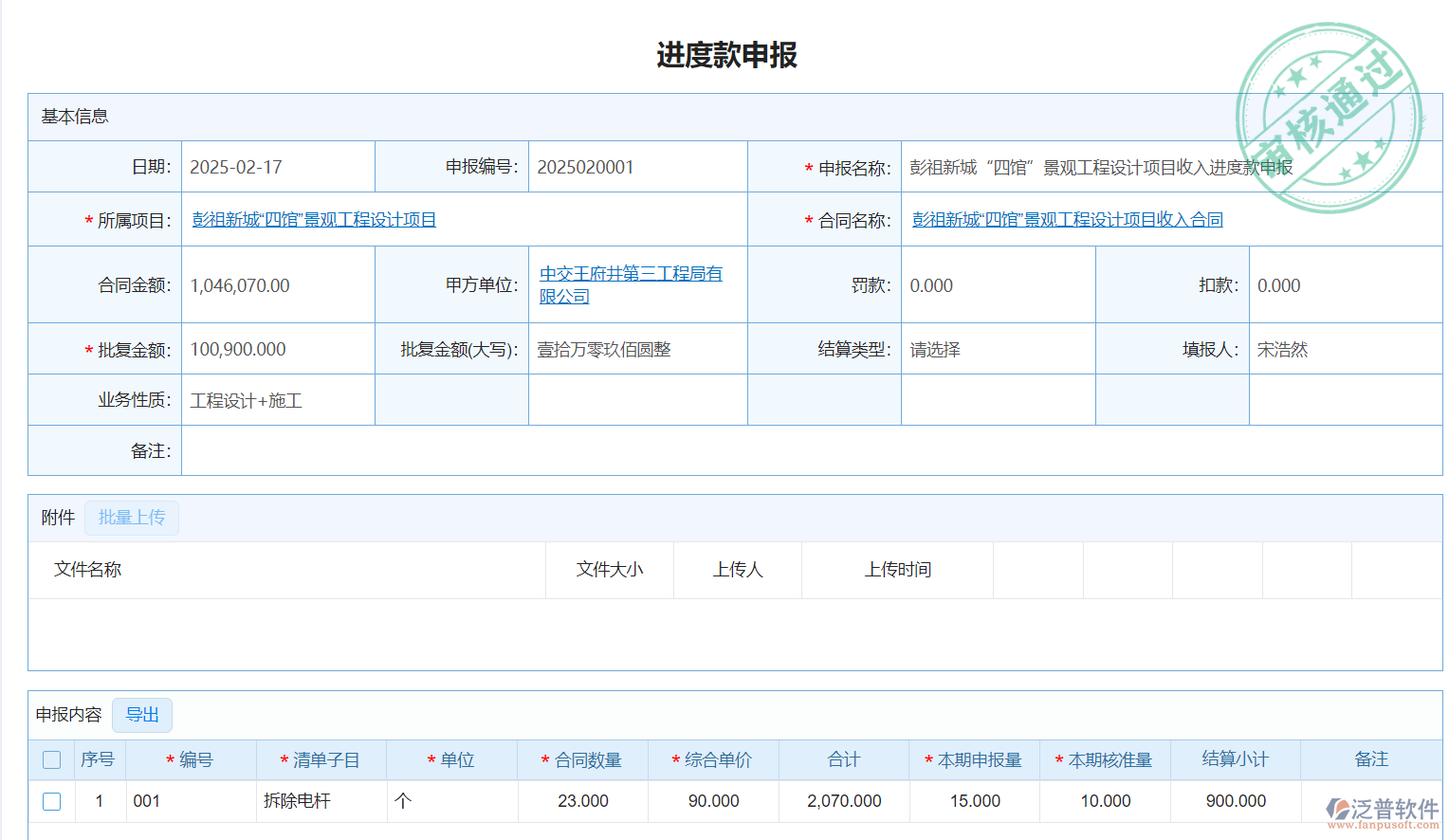Select the 业务性质 field value
The width and height of the screenshot is (1449, 840).
pos(247,401)
